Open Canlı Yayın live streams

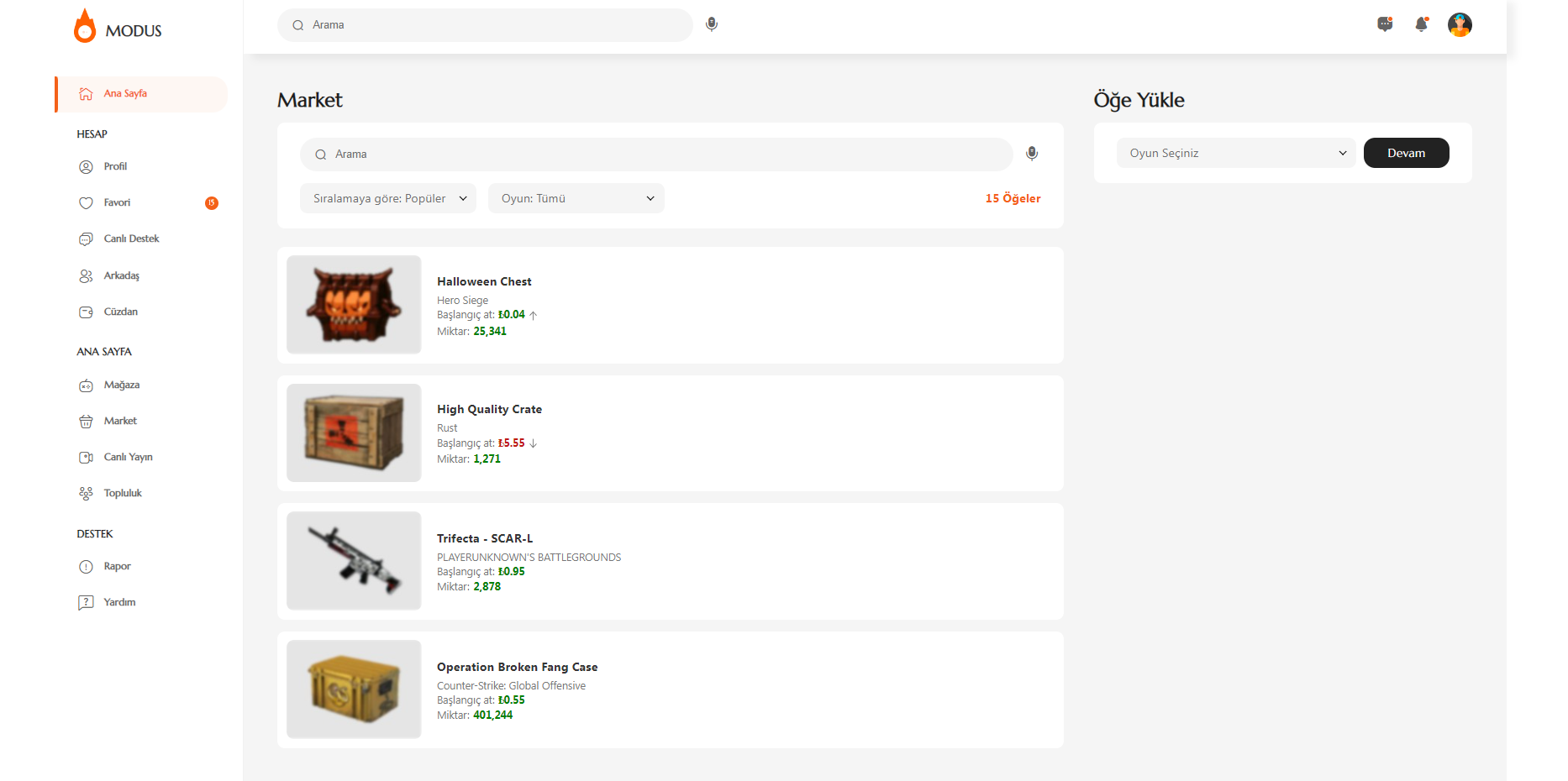tap(129, 457)
